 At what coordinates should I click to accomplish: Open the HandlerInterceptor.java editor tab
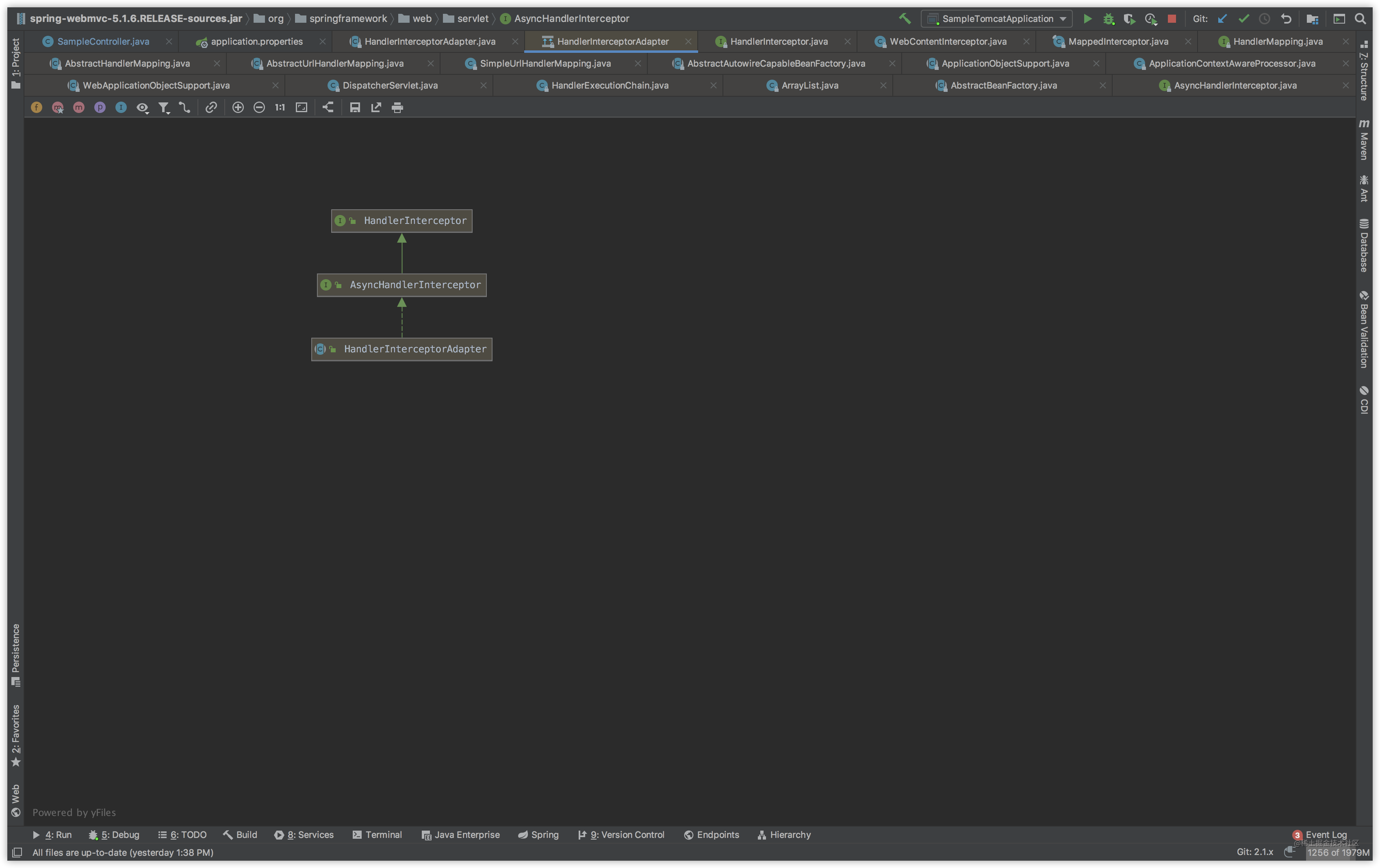(778, 41)
